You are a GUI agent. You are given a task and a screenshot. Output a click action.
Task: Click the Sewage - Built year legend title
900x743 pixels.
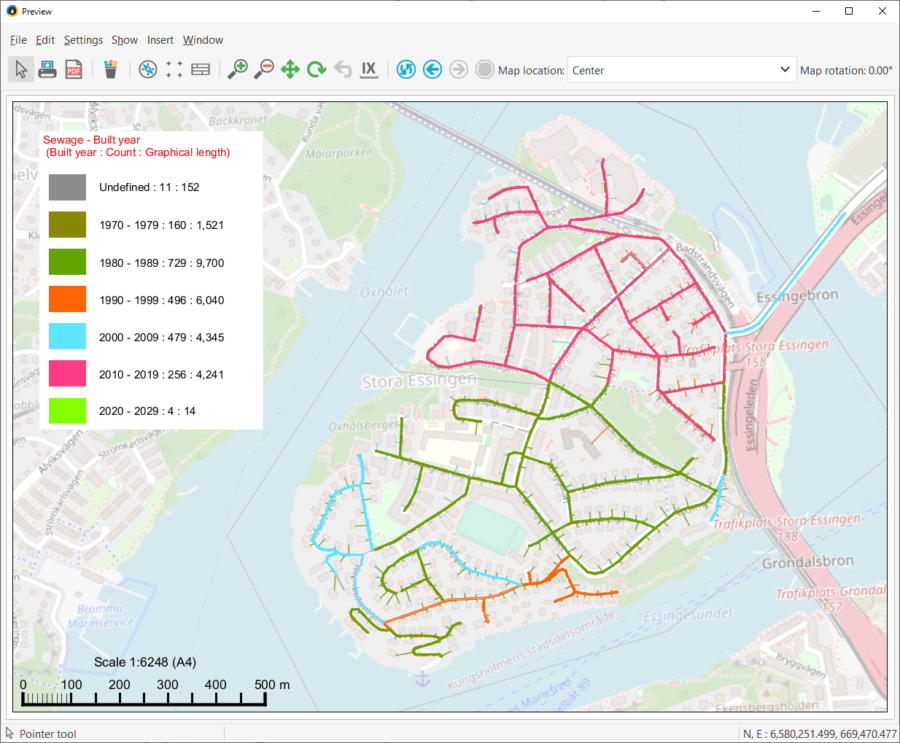tap(92, 140)
